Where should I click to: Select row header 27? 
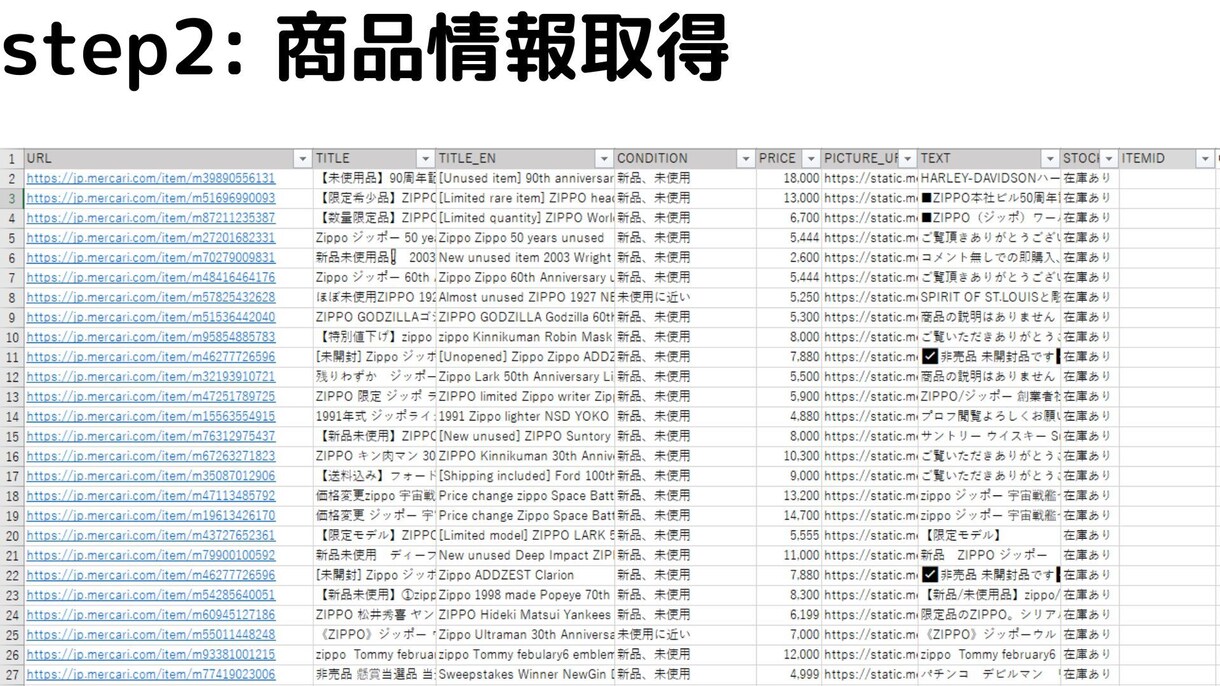(12, 674)
